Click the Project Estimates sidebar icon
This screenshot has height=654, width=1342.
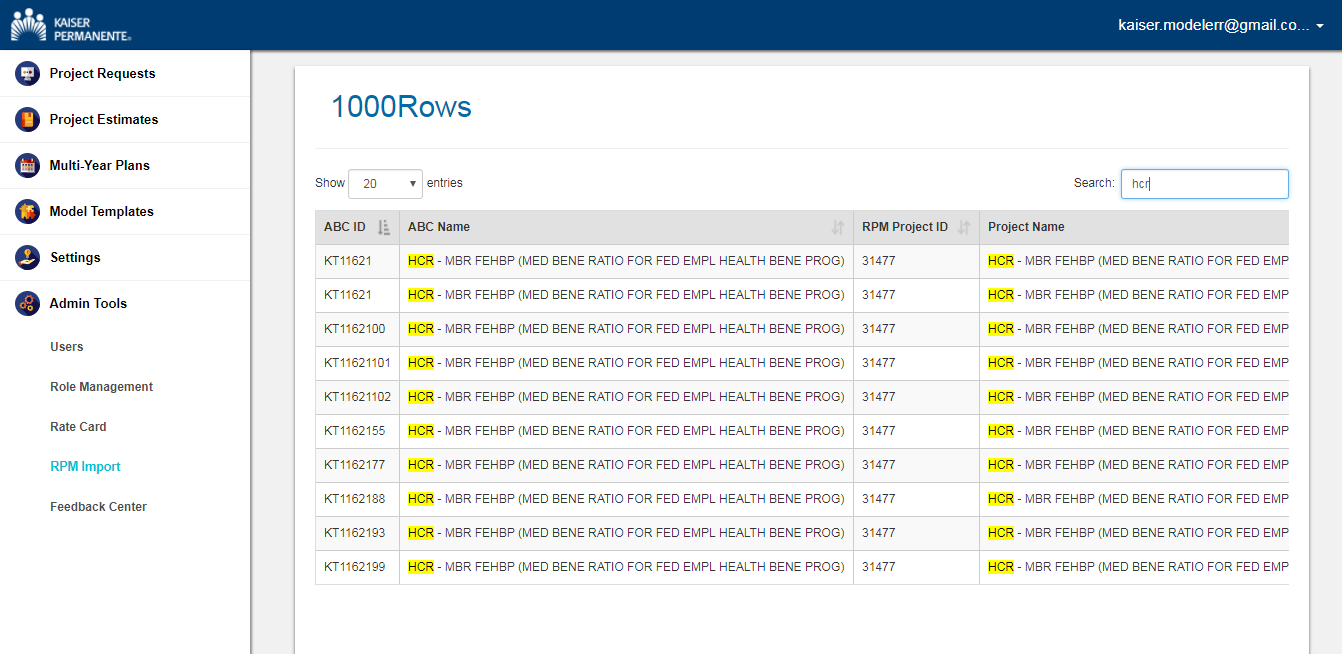coord(27,119)
